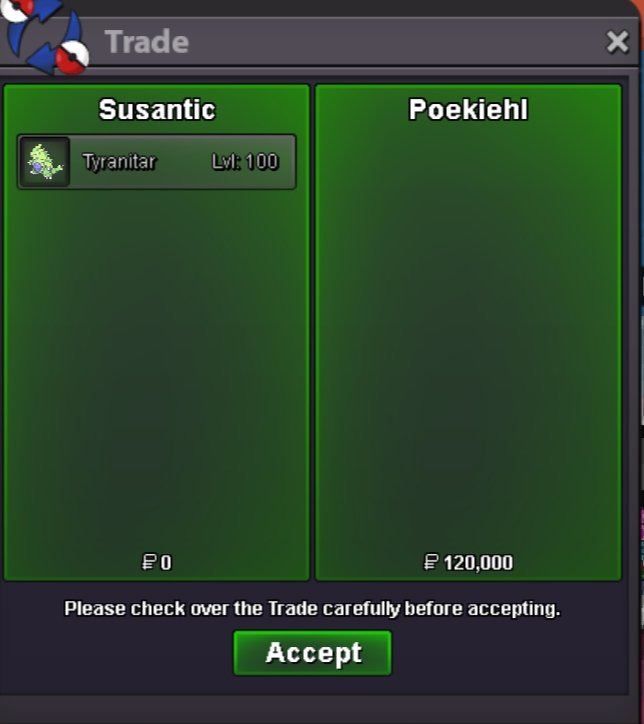Click the lower red pokeball in Trade icon
Viewport: 644px width, 724px height.
(x=72, y=57)
